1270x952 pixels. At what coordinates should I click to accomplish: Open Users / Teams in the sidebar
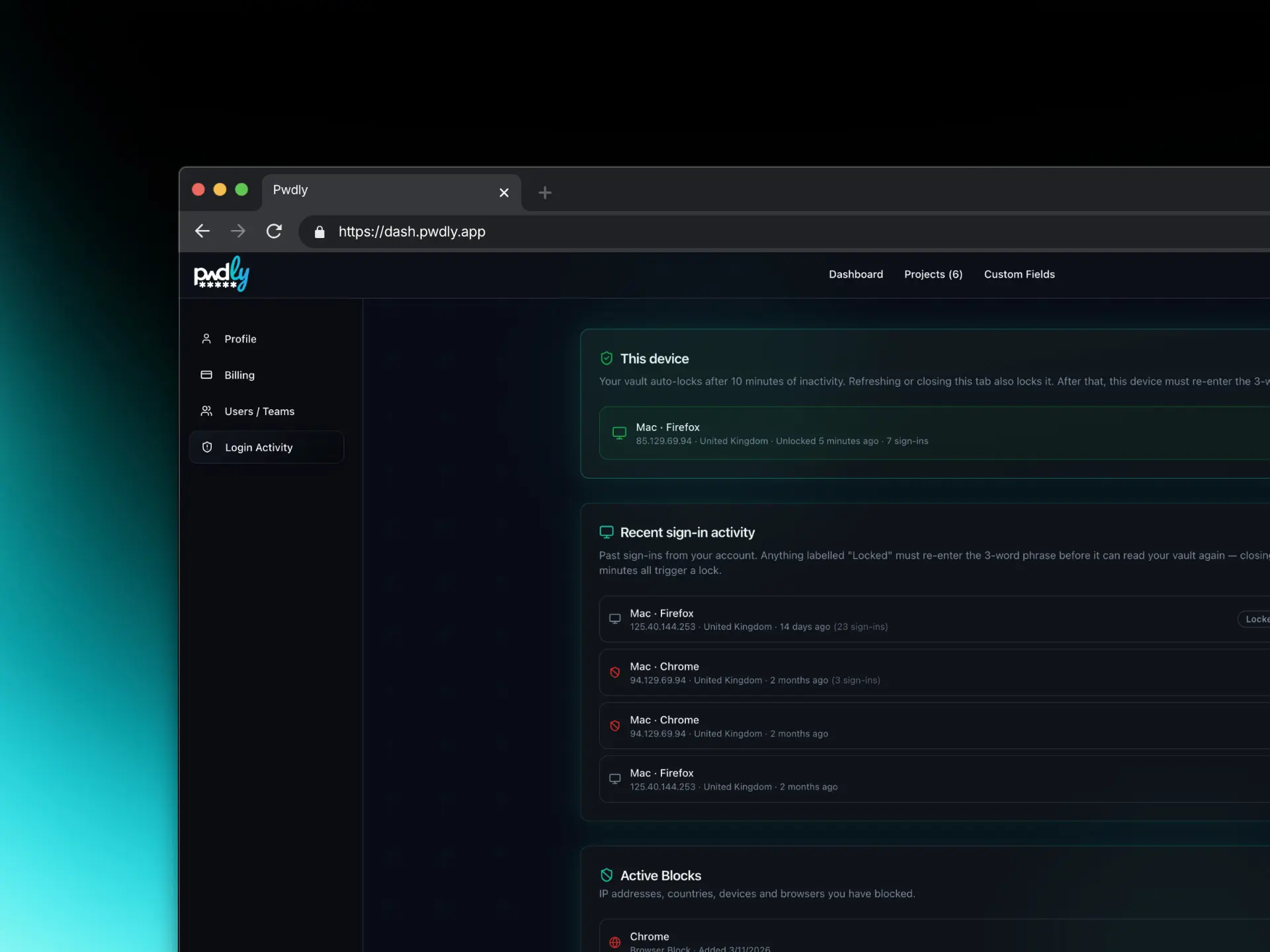[267, 411]
